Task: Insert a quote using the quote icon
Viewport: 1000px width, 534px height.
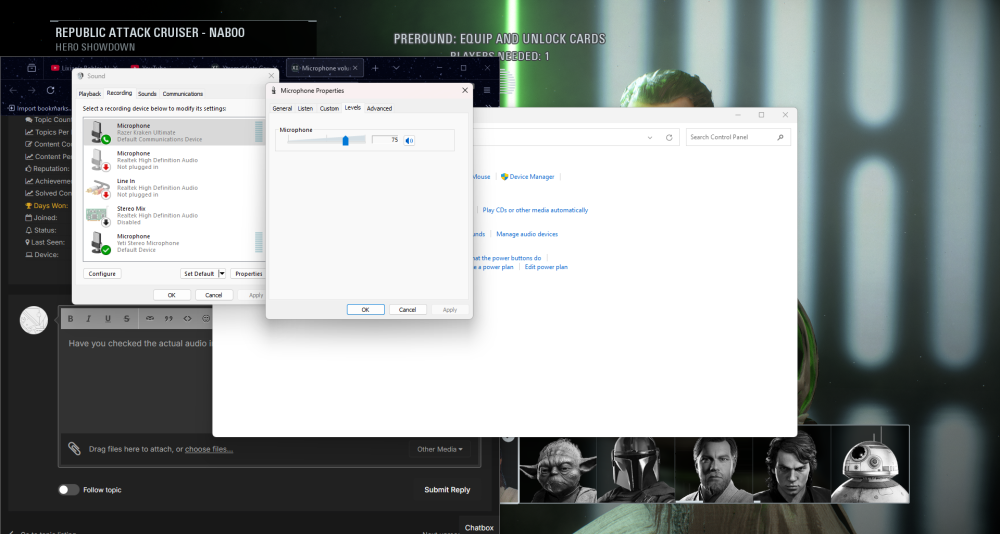Action: pyautogui.click(x=168, y=318)
